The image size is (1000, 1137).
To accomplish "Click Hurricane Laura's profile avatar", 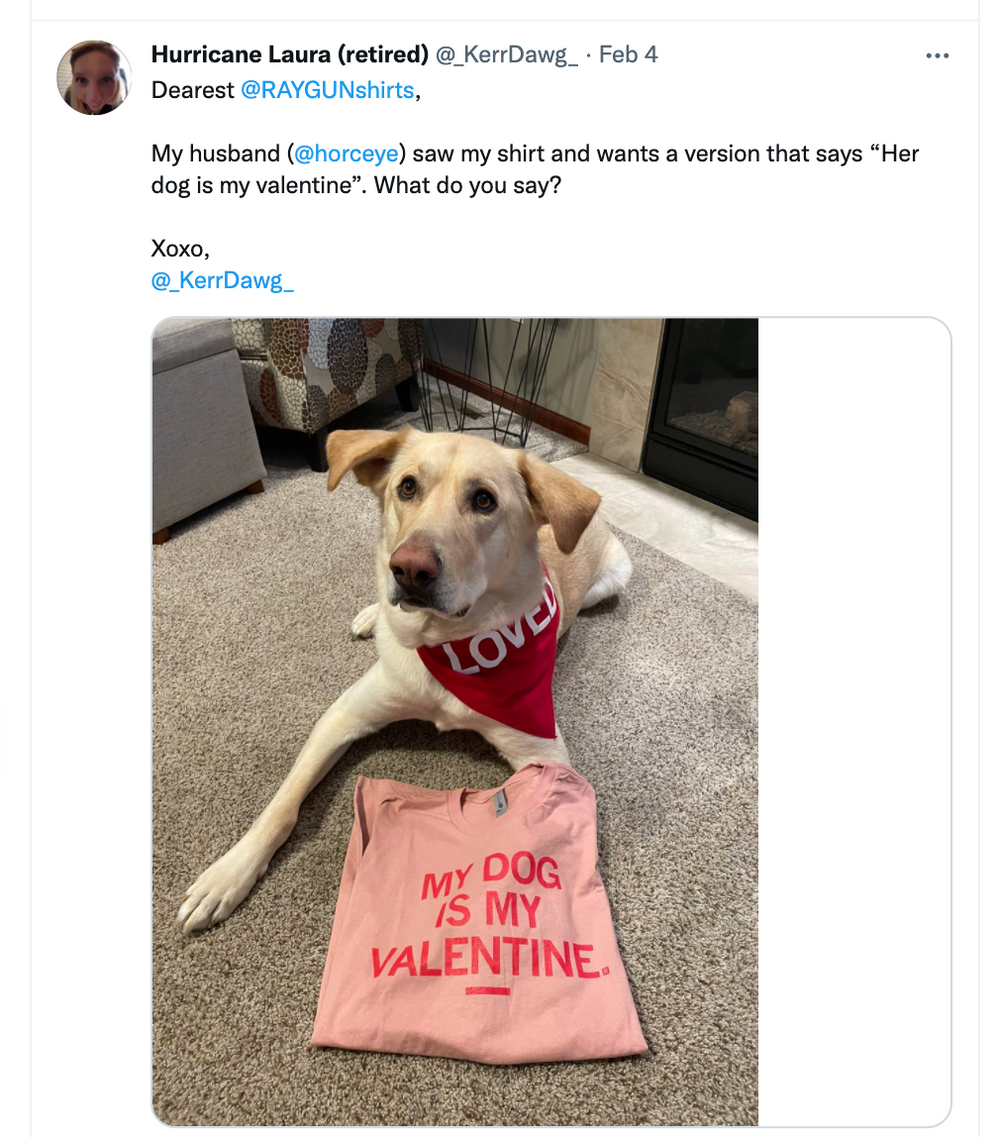I will click(x=94, y=78).
